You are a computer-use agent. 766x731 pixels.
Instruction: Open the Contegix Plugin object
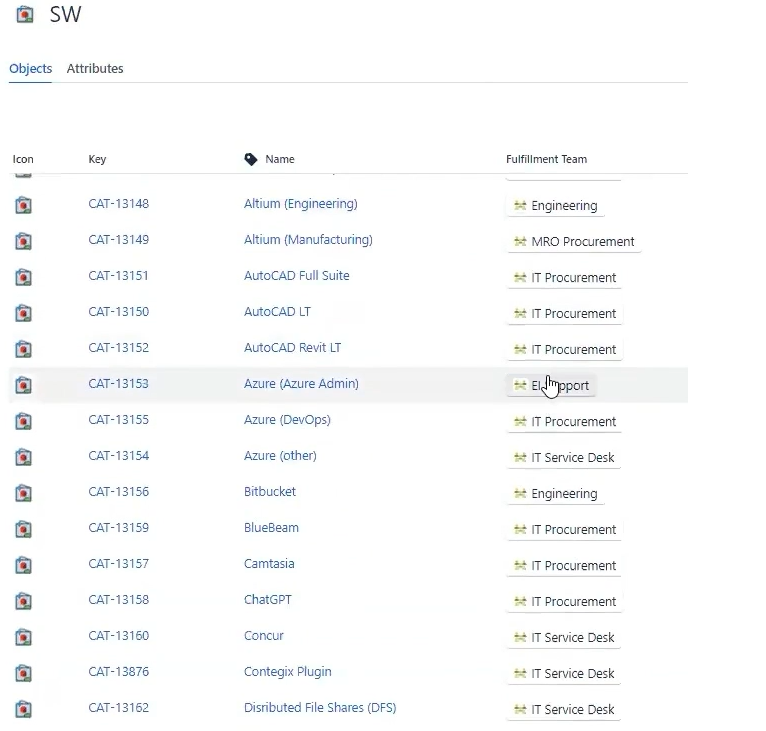click(x=288, y=672)
